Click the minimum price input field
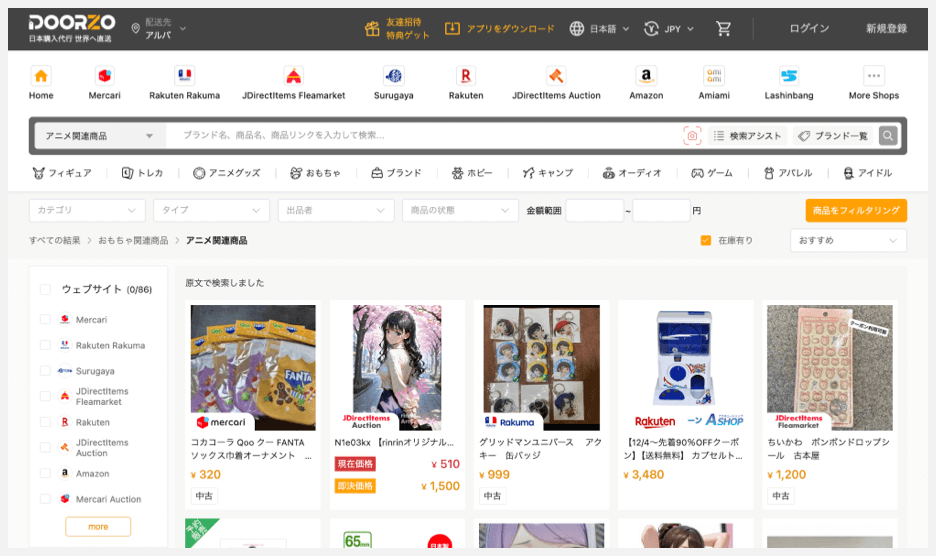The image size is (936, 556). (x=595, y=210)
